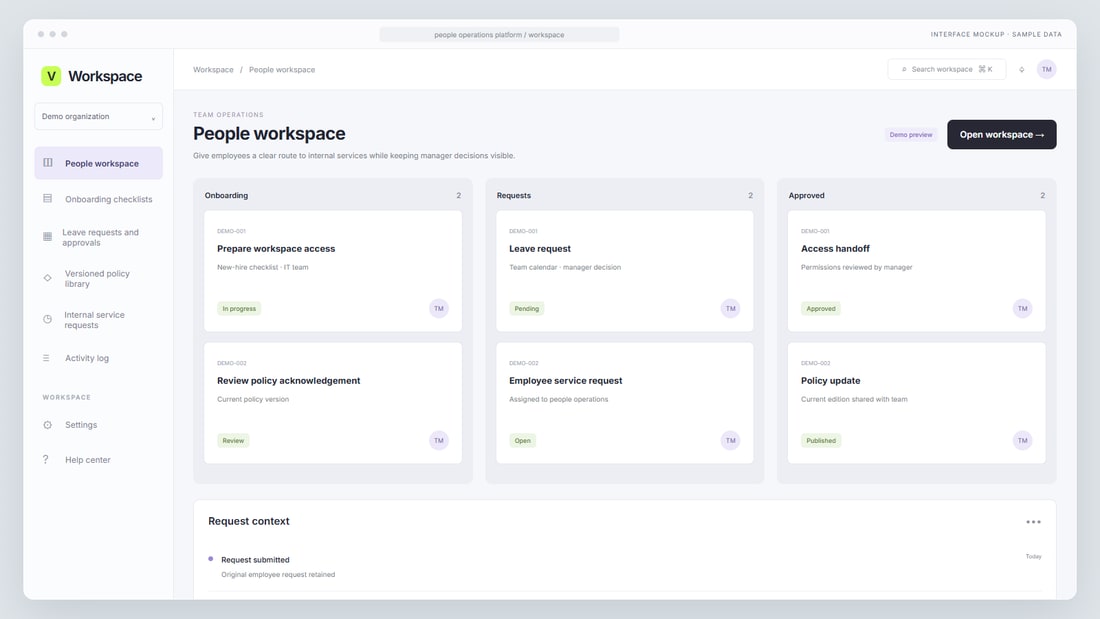Click the search magnifier icon

(x=904, y=69)
